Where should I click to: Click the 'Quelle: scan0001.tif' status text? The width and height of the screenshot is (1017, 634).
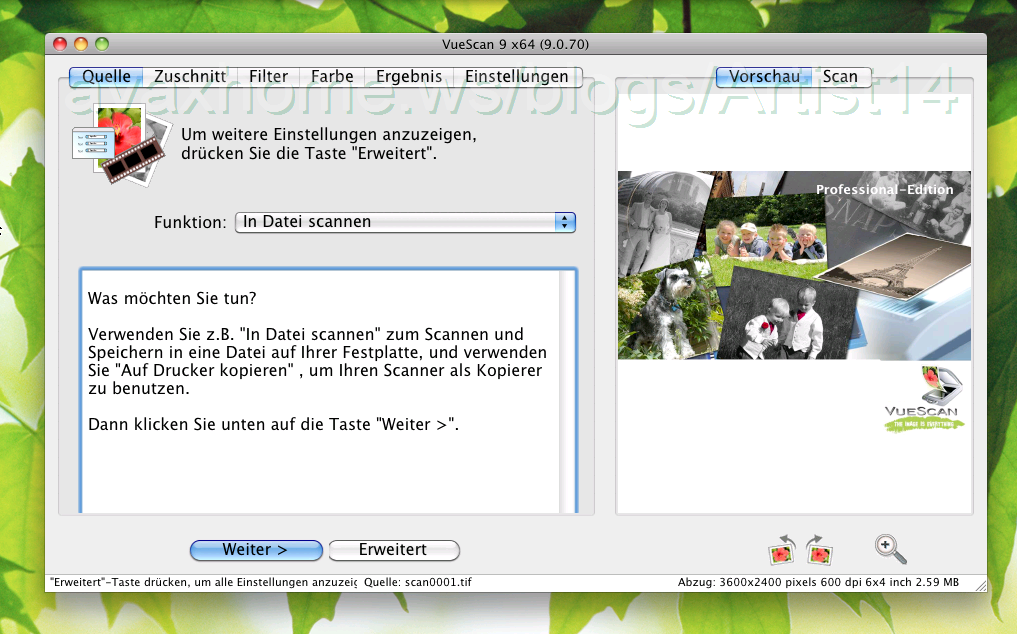[x=418, y=582]
